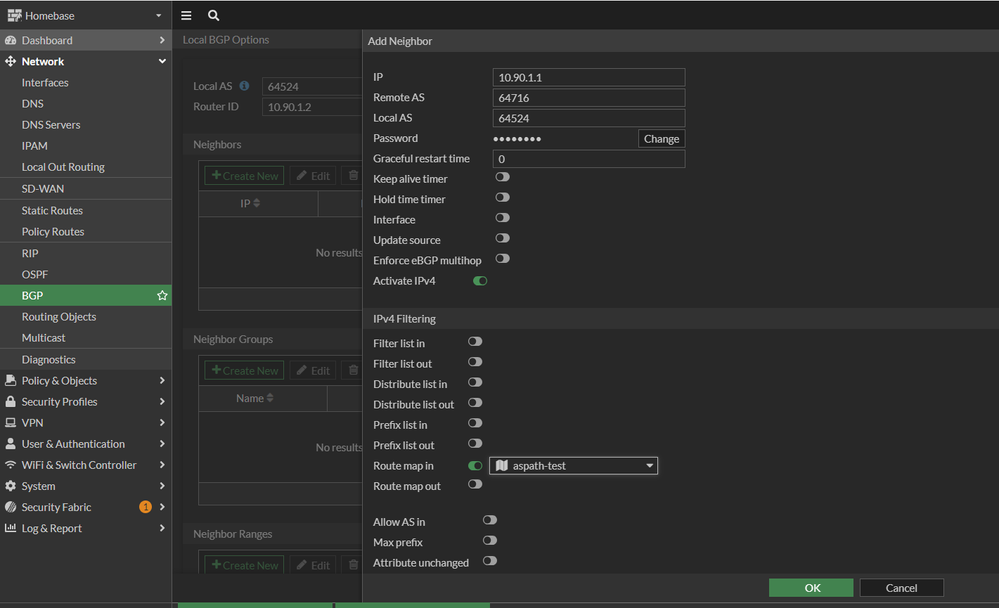The height and width of the screenshot is (608, 999).
Task: Turn on the Route map out toggle
Action: [x=475, y=485]
